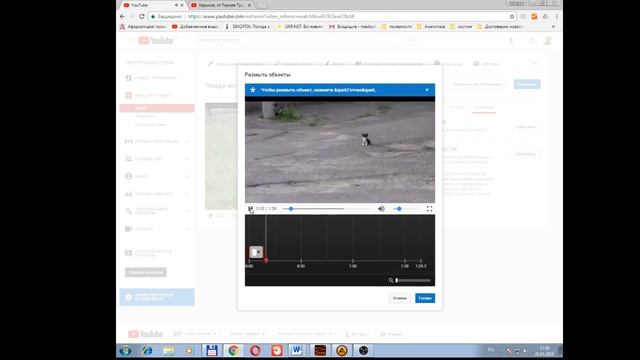The image size is (640, 360).
Task: Click the upload icon in the YouTube header
Action: (511, 40)
